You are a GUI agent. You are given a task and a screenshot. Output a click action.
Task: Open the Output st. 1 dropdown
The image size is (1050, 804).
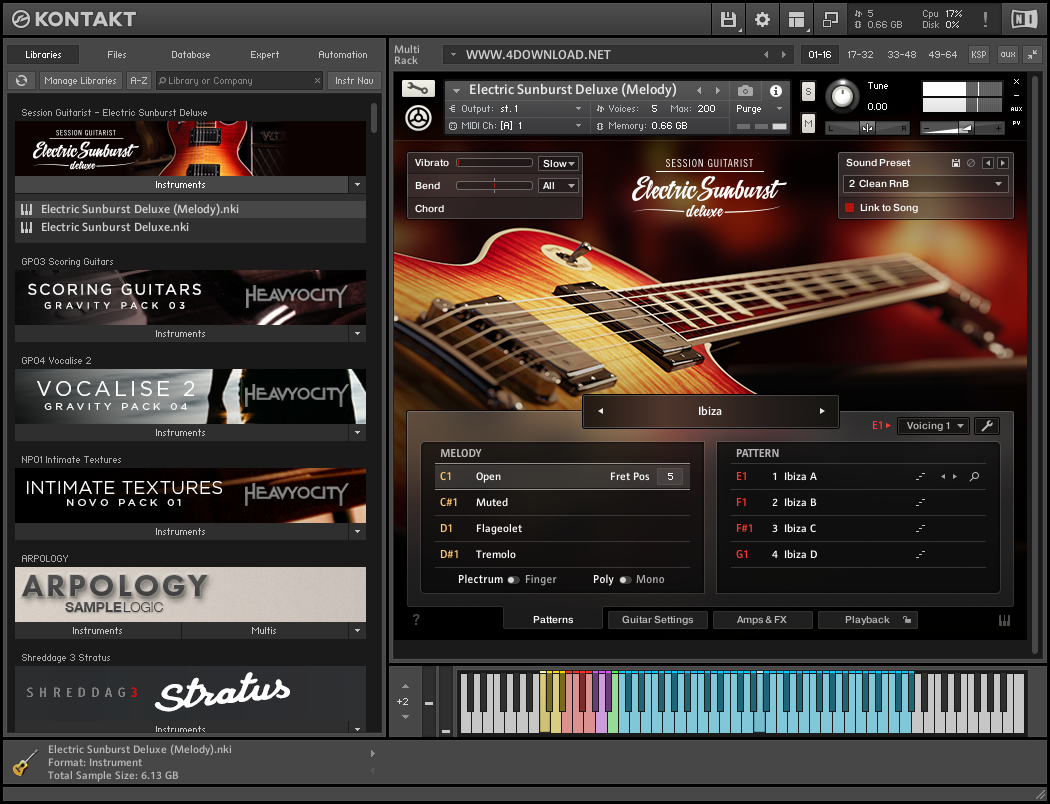[516, 108]
